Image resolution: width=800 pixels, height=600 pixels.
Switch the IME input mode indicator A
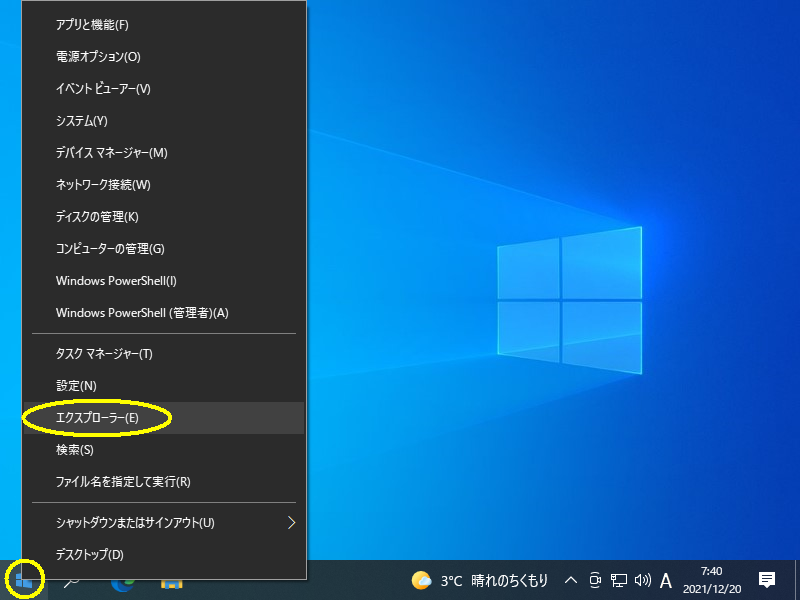[x=666, y=580]
